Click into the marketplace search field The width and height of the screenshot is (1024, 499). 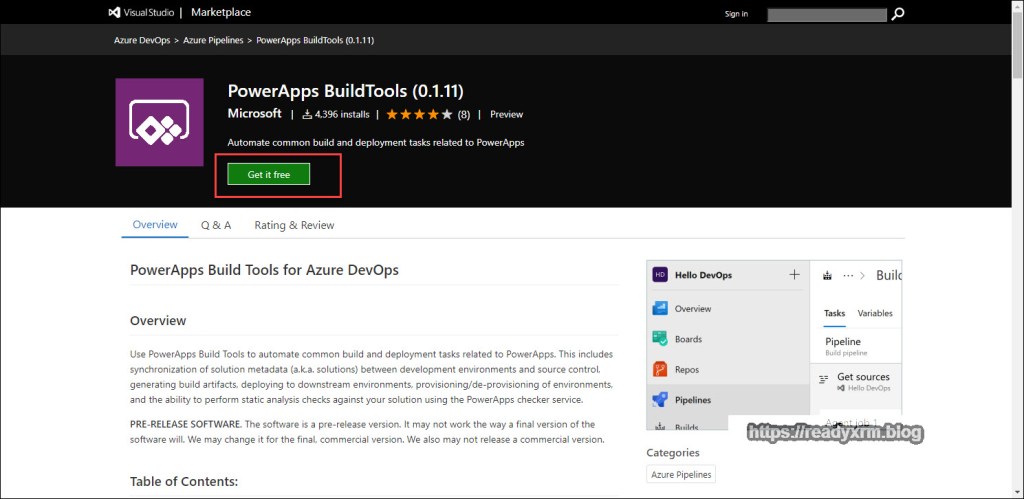tap(826, 14)
